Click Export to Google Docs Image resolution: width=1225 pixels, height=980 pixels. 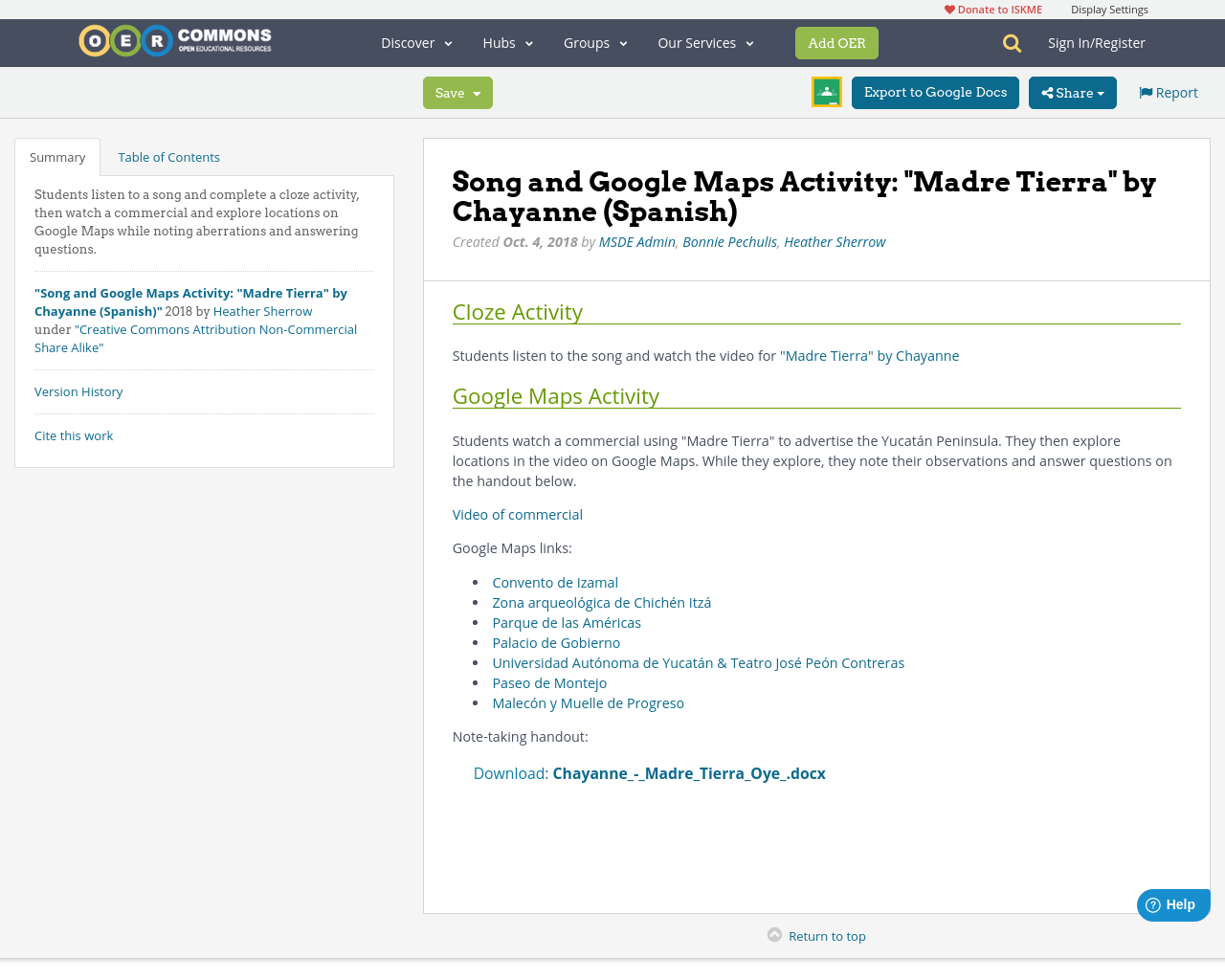[935, 91]
